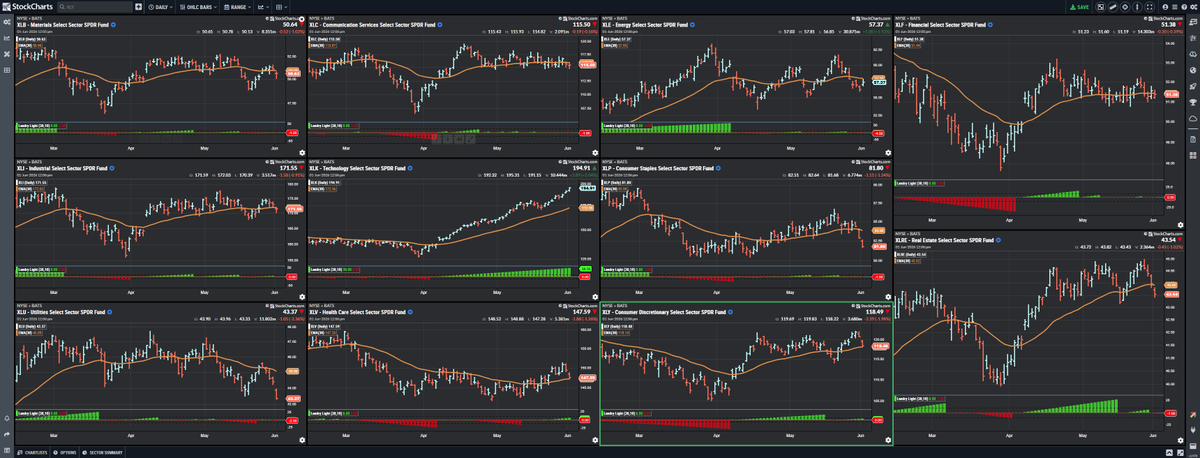Click the vertical bar icon in top toolbar
Screen dimensions: 1200x458
pyautogui.click(x=1137, y=7)
